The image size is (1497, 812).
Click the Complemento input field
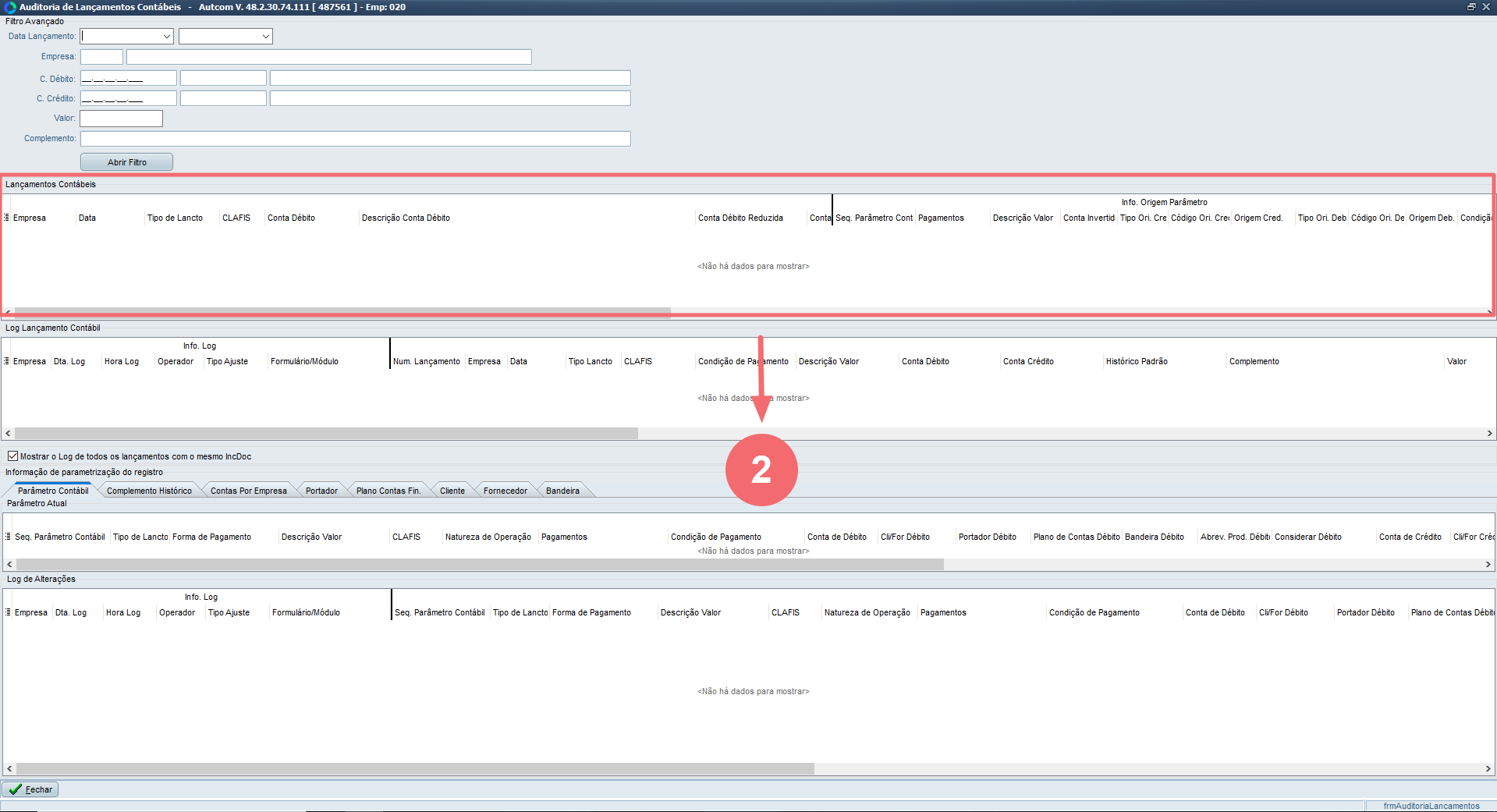tap(355, 139)
